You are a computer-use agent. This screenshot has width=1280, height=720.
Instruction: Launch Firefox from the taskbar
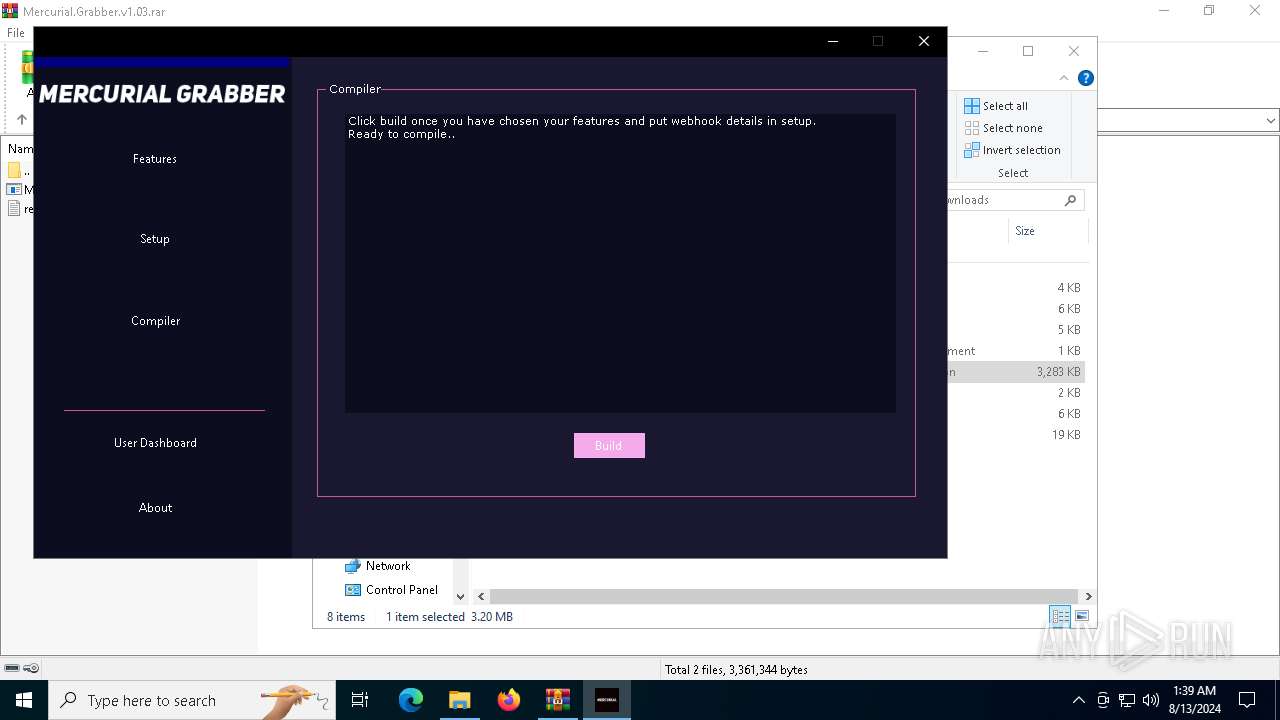[509, 700]
